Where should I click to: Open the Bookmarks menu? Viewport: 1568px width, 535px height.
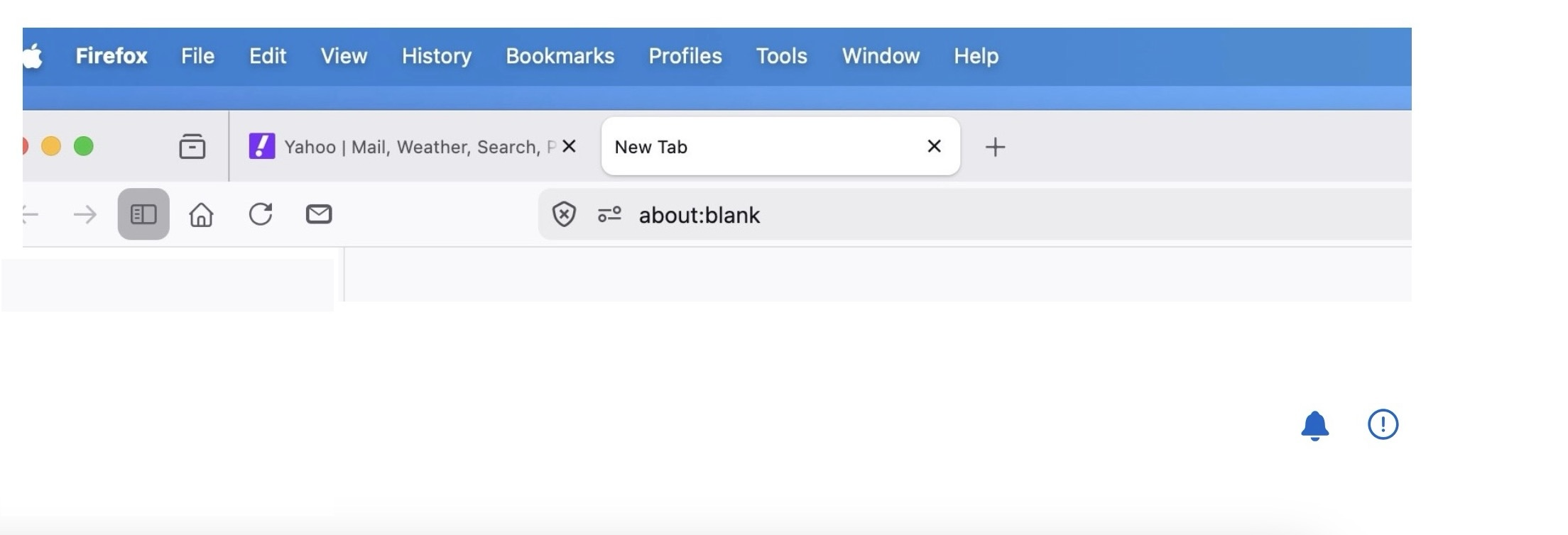560,56
